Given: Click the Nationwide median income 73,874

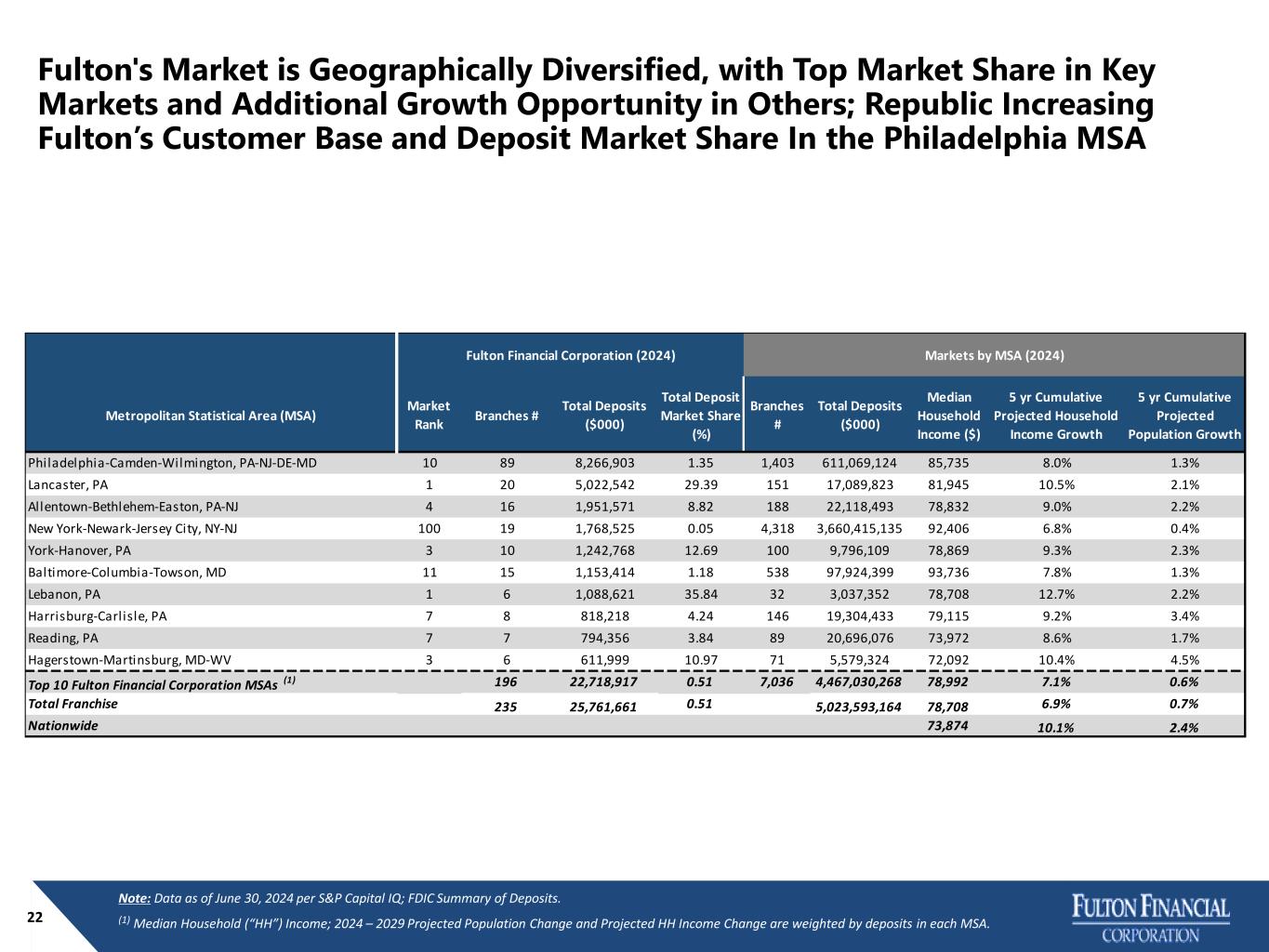Looking at the screenshot, I should point(948,725).
